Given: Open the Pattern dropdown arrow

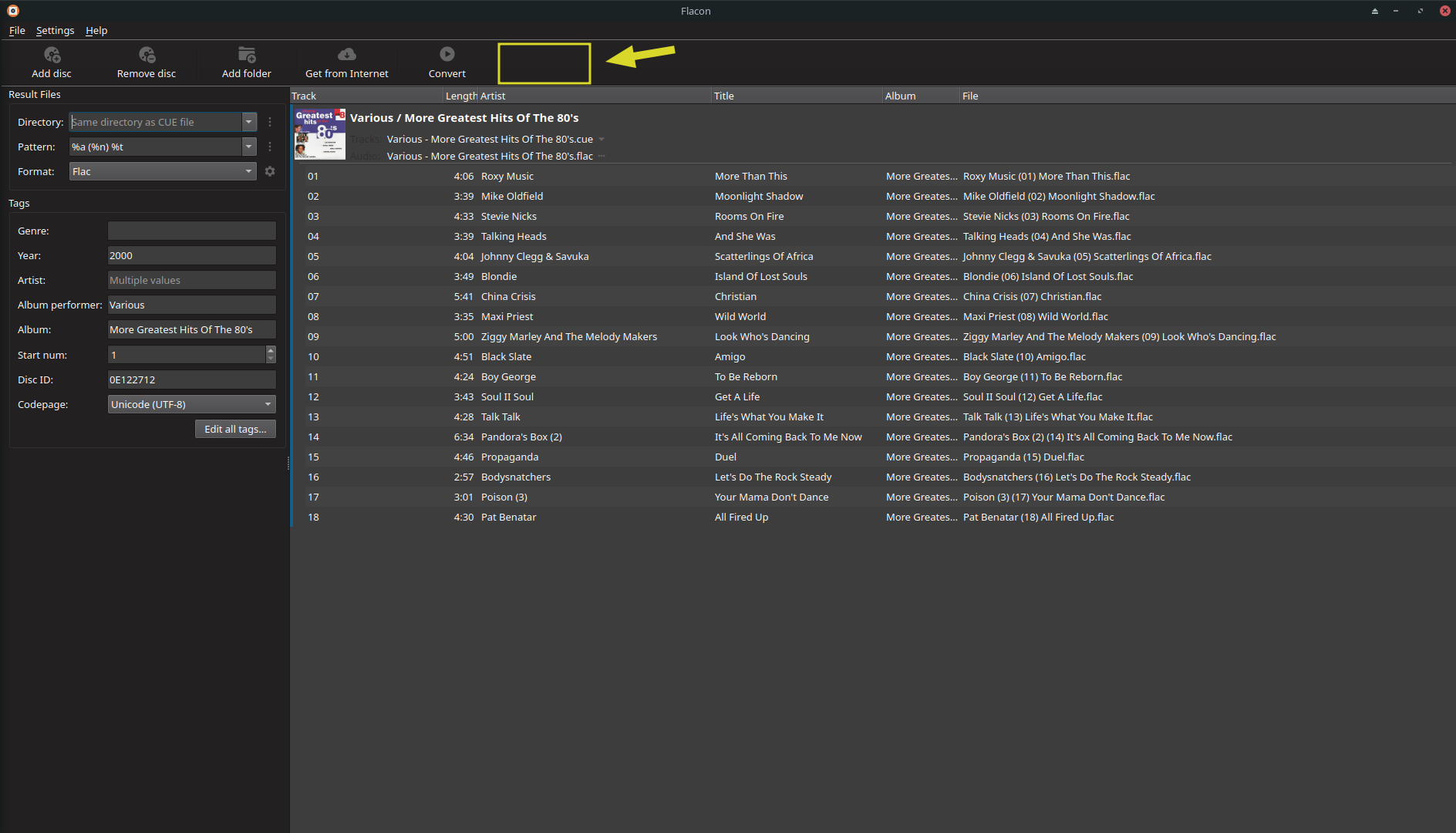Looking at the screenshot, I should click(248, 147).
